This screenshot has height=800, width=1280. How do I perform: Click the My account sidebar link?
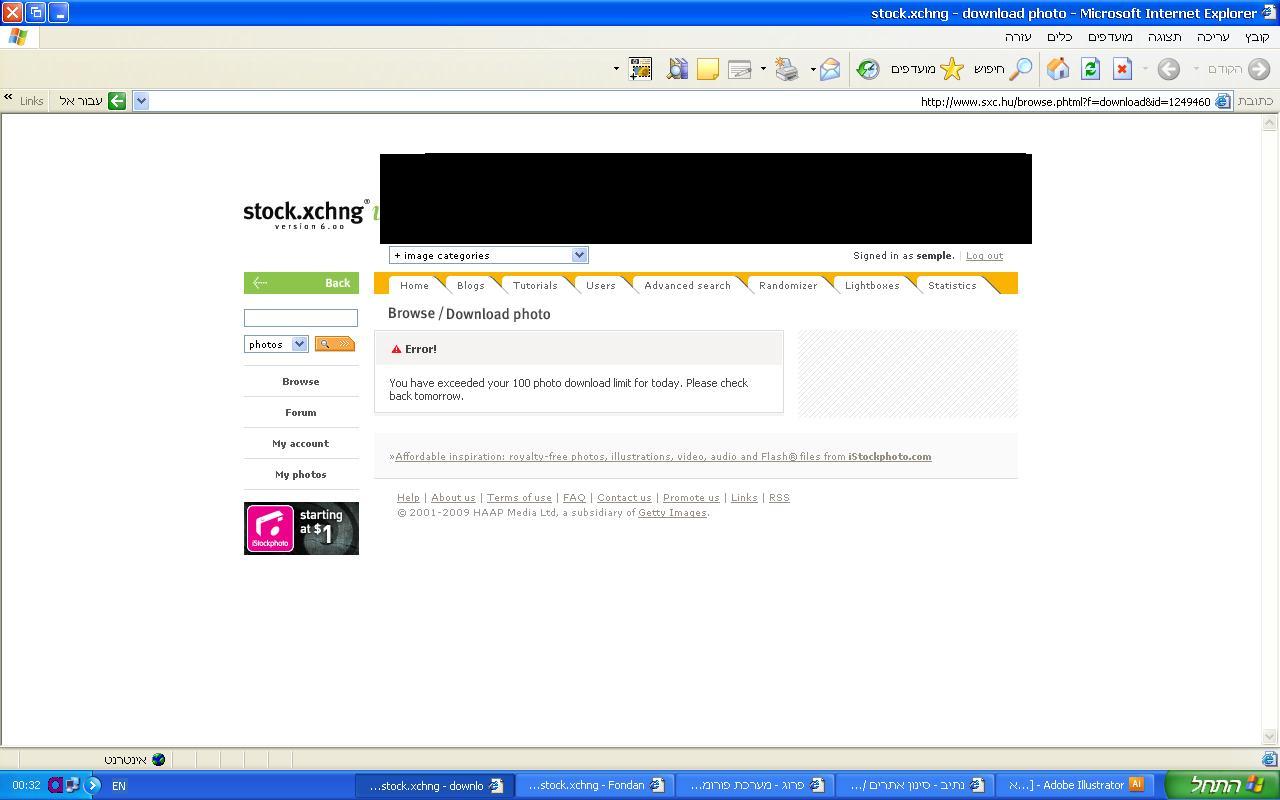click(x=301, y=443)
